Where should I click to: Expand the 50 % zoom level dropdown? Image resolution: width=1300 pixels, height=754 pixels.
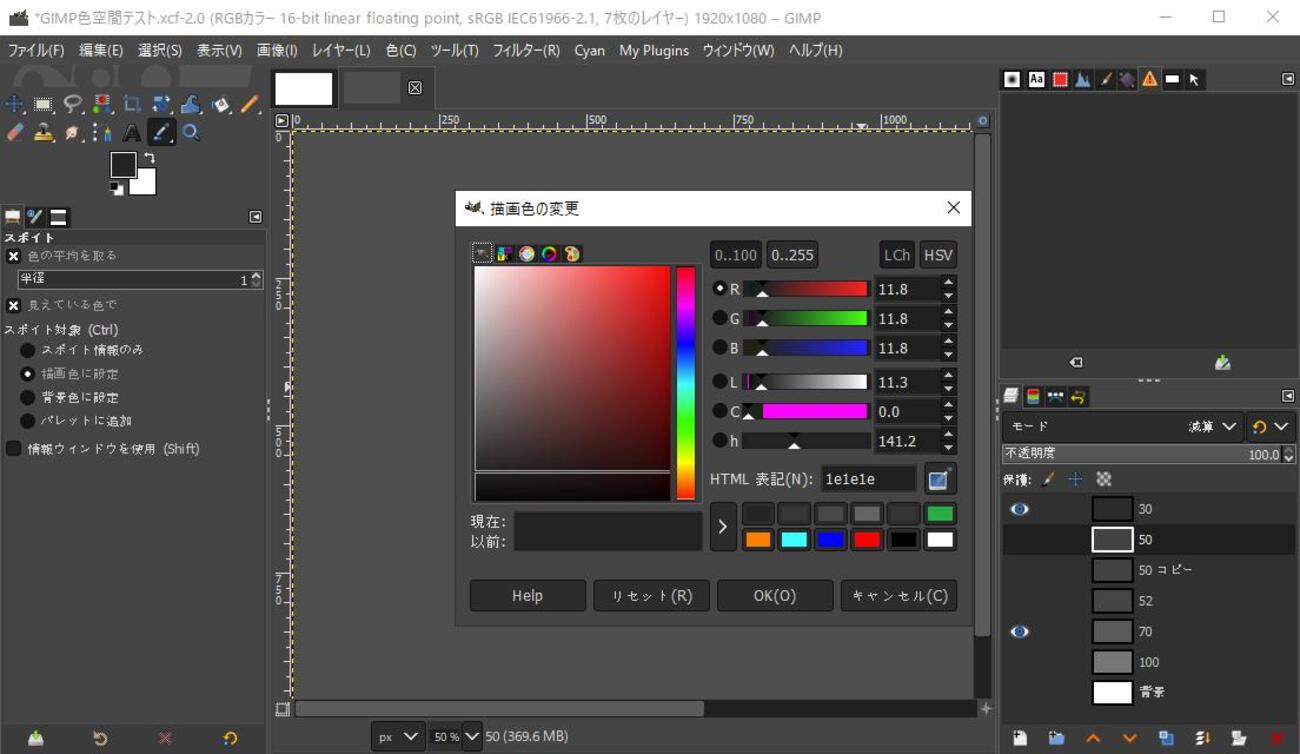472,737
